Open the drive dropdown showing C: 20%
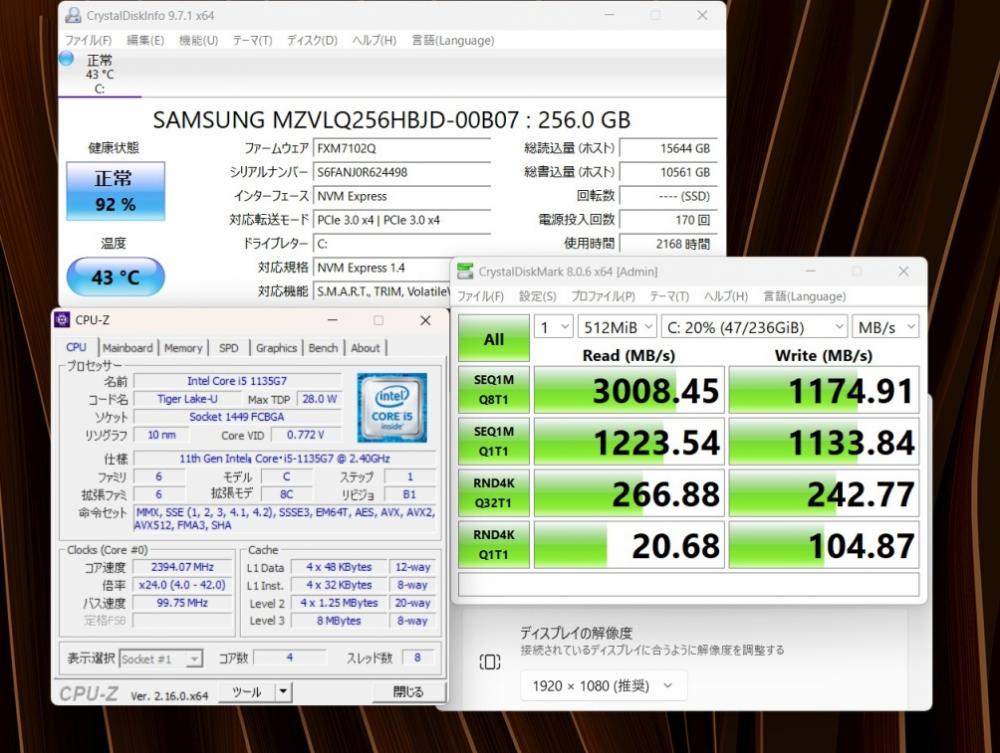The height and width of the screenshot is (753, 1000). coord(754,327)
